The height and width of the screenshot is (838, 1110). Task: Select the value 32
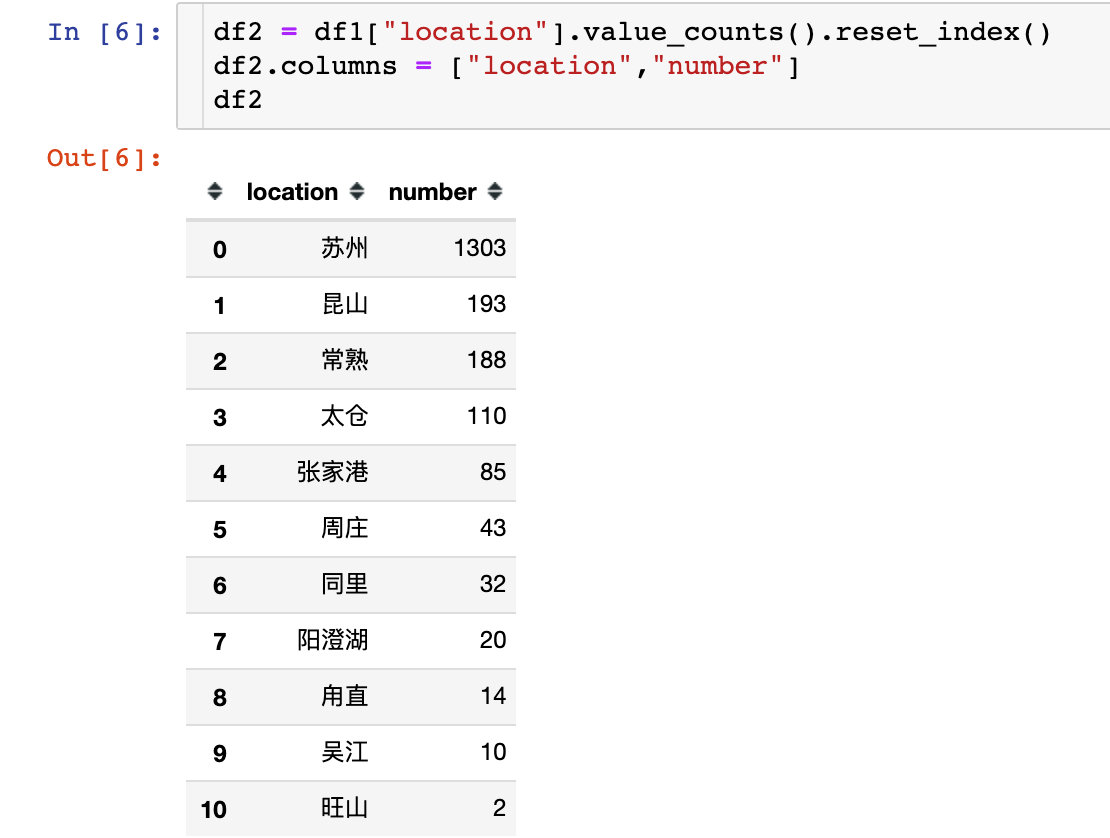(x=493, y=583)
